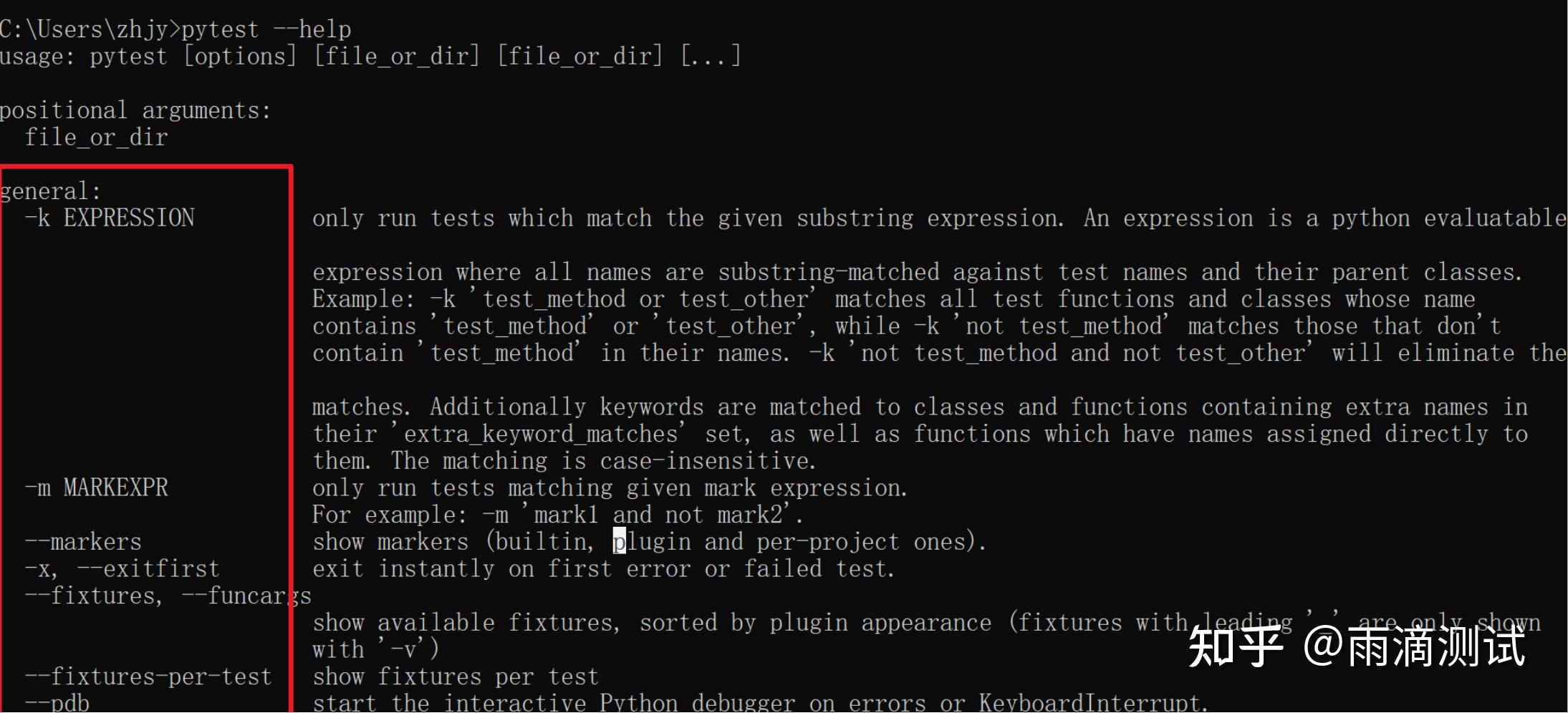Click the usage line in the terminal

tap(370, 56)
